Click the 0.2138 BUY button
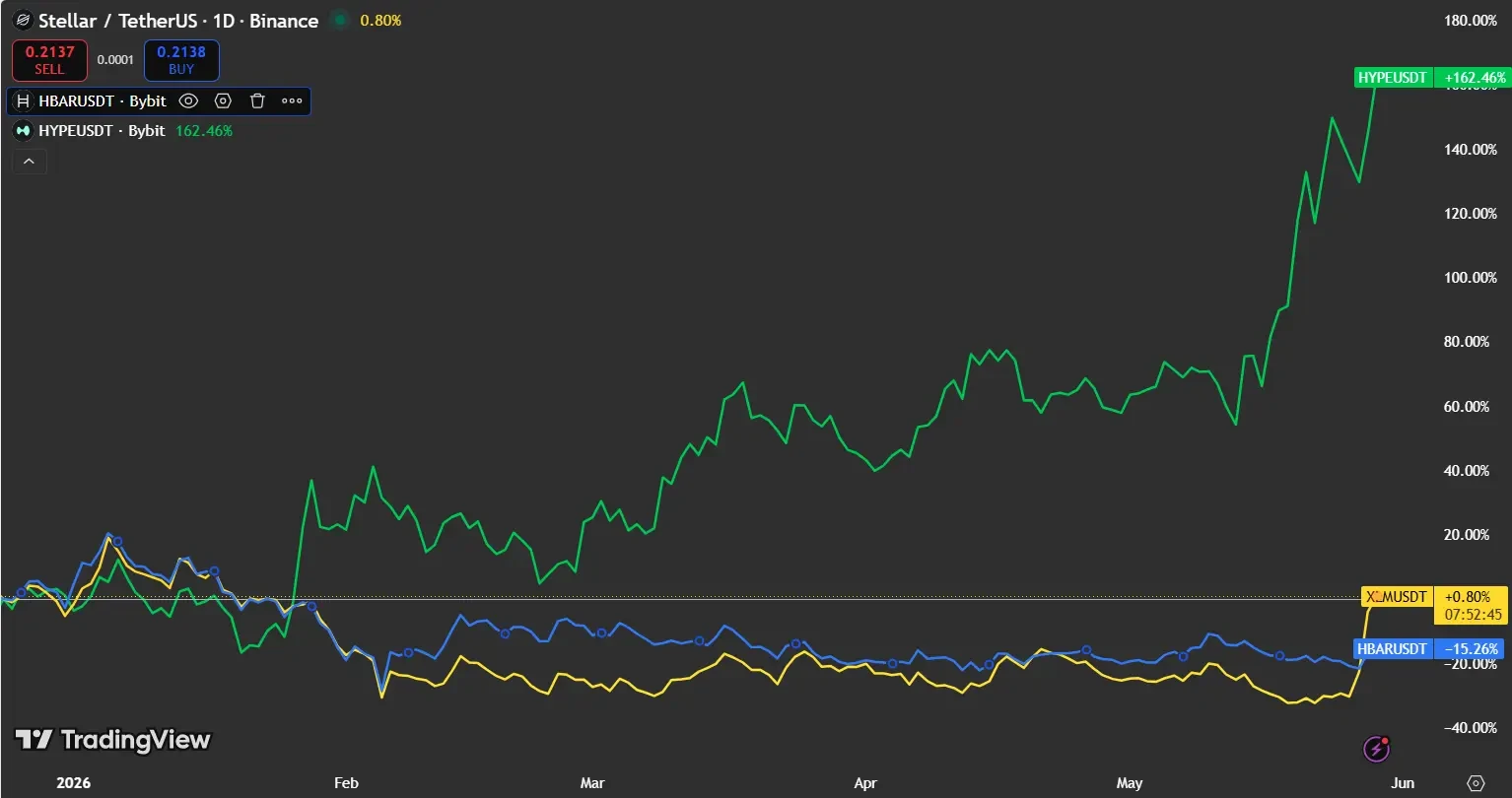 [181, 60]
